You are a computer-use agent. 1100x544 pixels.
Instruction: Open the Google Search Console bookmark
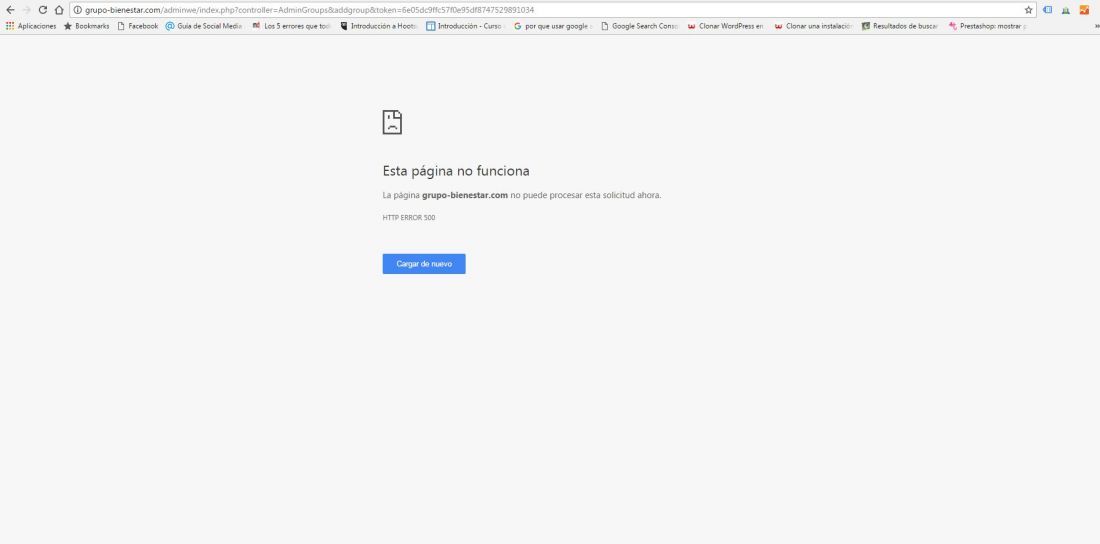point(640,26)
